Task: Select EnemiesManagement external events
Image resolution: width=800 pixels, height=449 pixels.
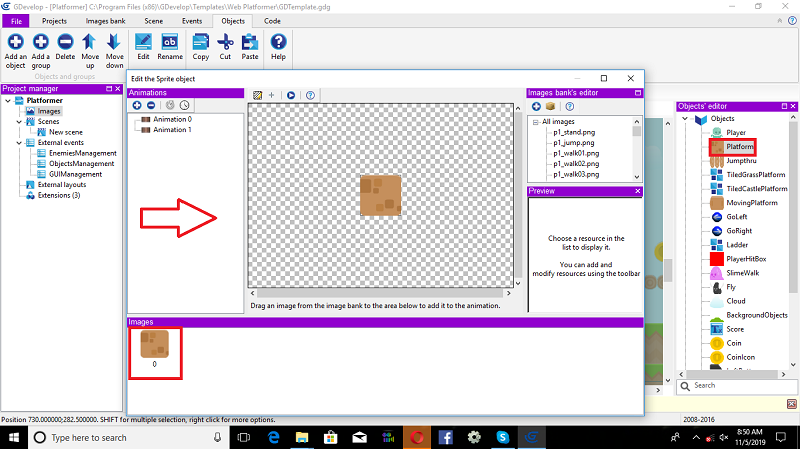Action: pyautogui.click(x=83, y=153)
